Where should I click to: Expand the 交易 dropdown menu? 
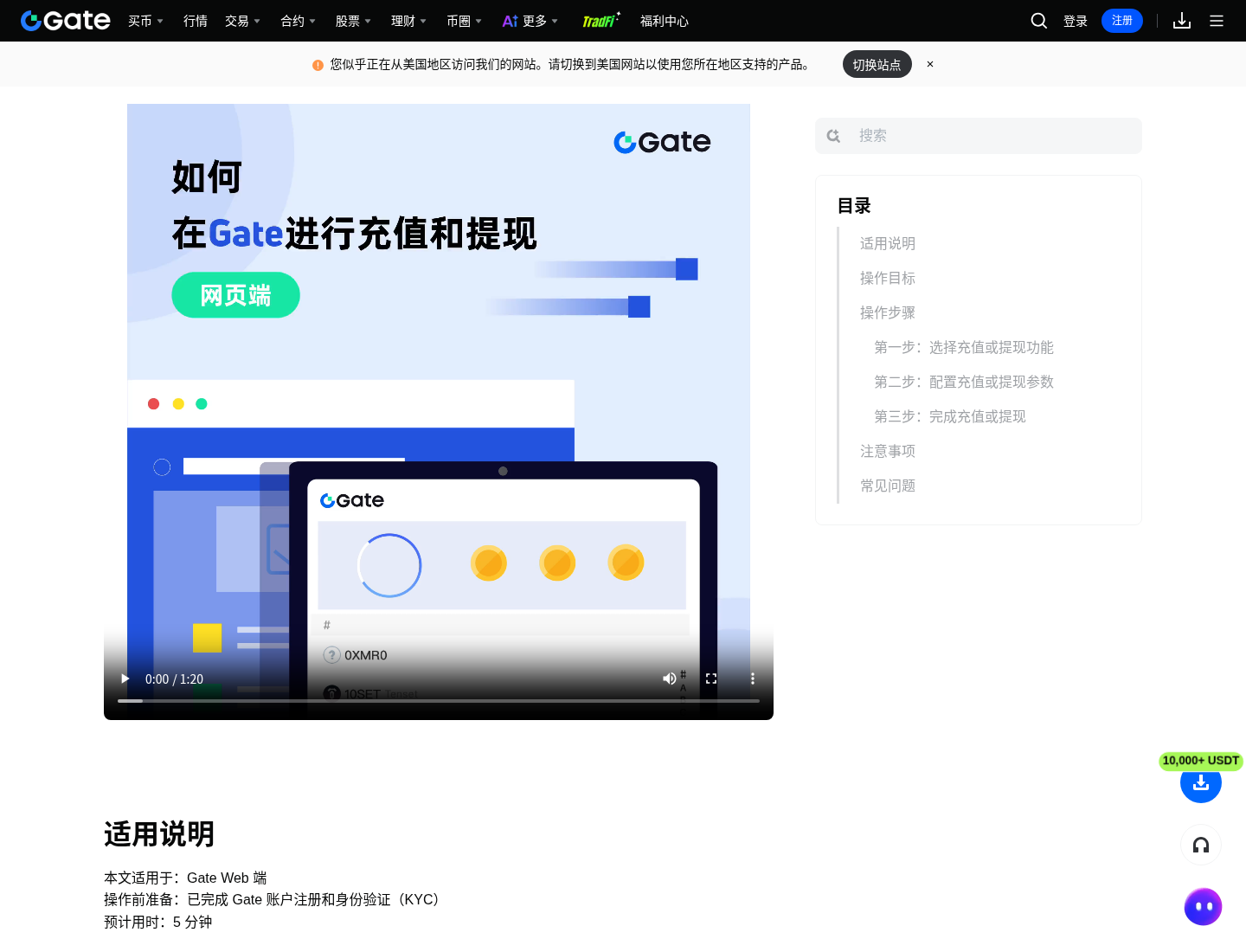click(x=242, y=21)
